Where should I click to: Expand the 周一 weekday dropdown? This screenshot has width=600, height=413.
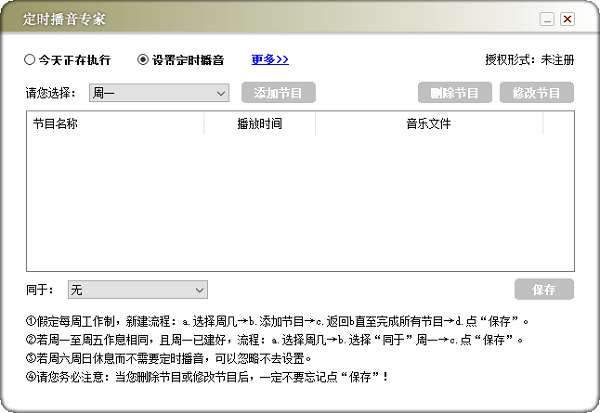[x=159, y=93]
